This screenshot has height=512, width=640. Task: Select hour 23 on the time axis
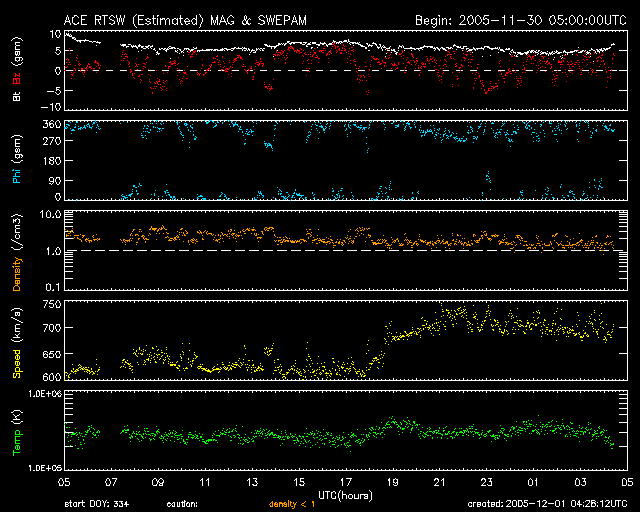[486, 482]
